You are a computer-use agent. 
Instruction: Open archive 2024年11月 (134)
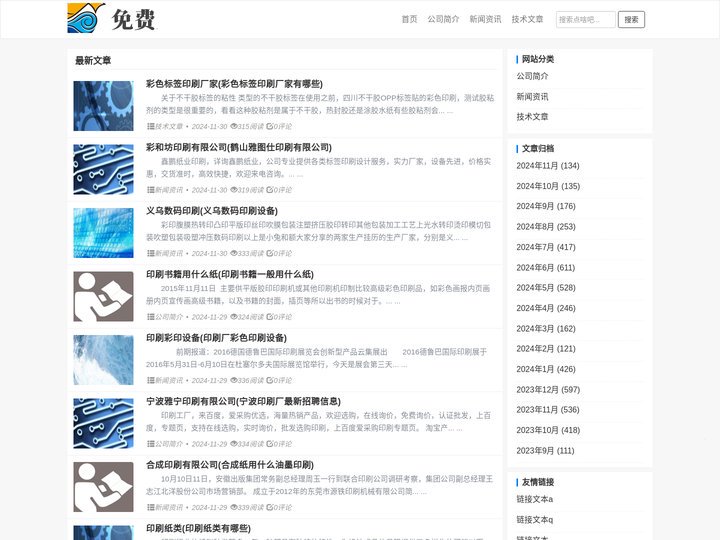tap(548, 166)
